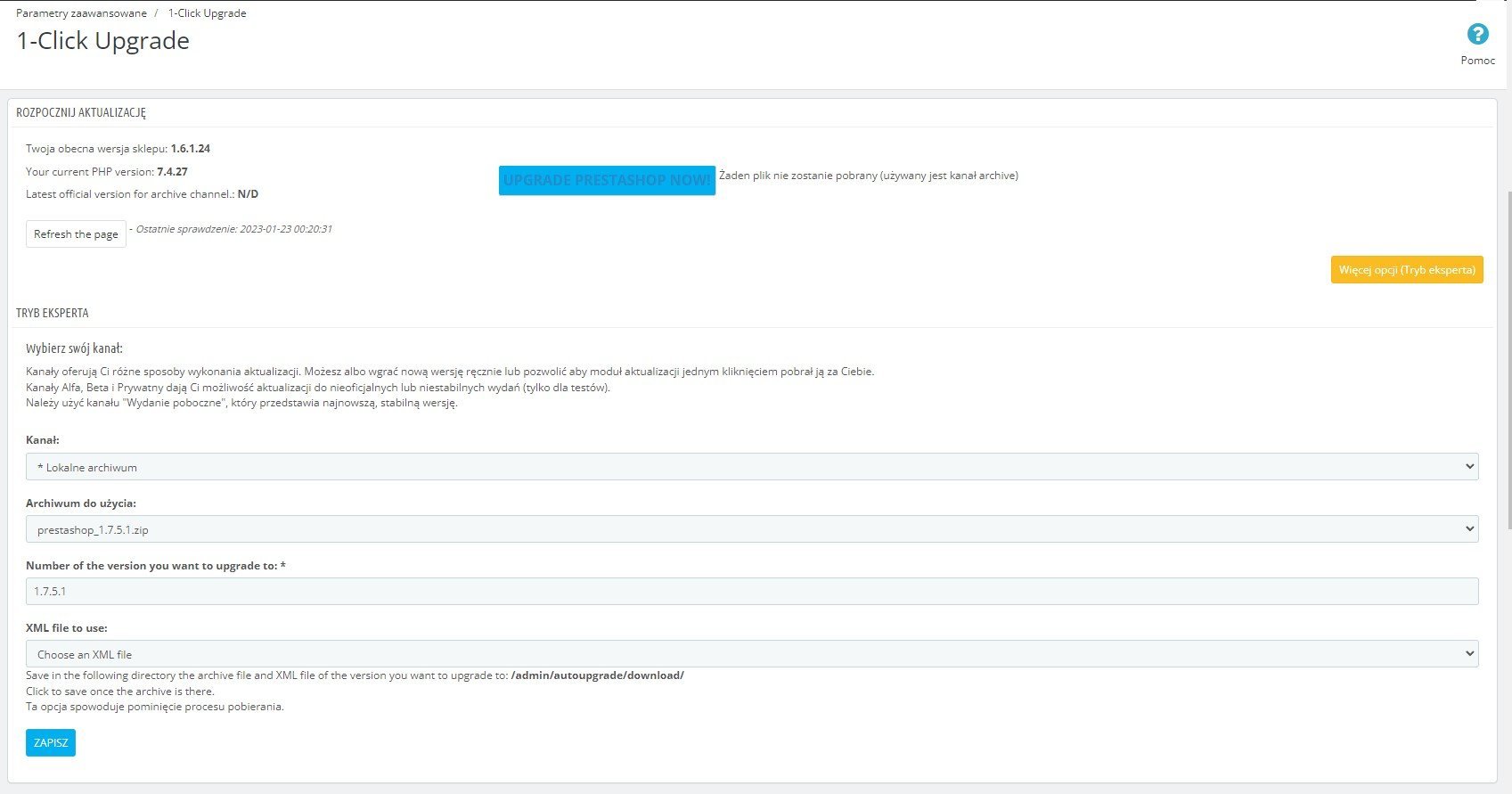Click the Click to save once hint
Image resolution: width=1512 pixels, height=794 pixels.
[120, 692]
